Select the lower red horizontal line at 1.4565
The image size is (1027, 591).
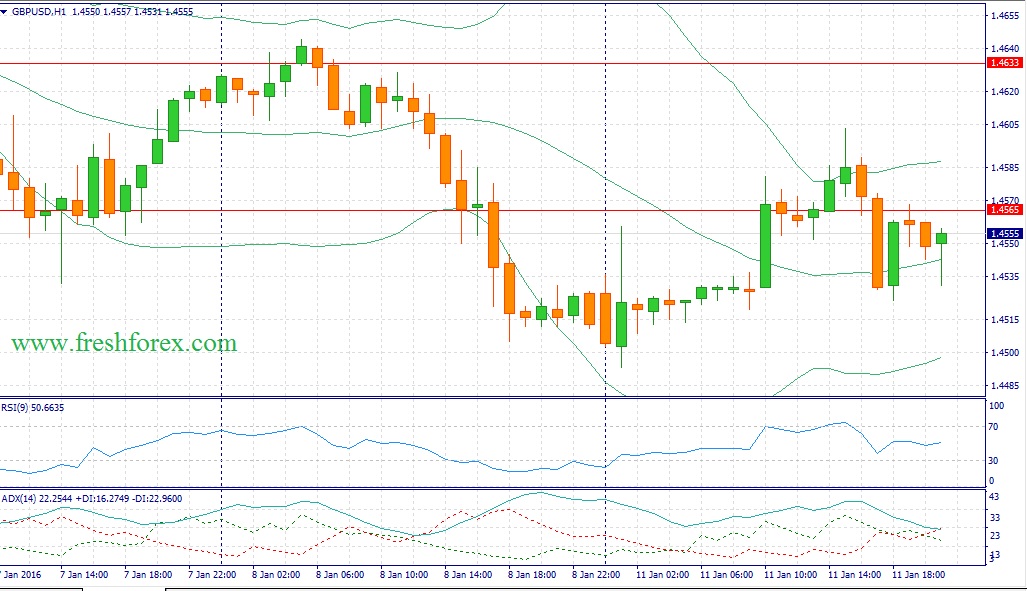(300, 210)
